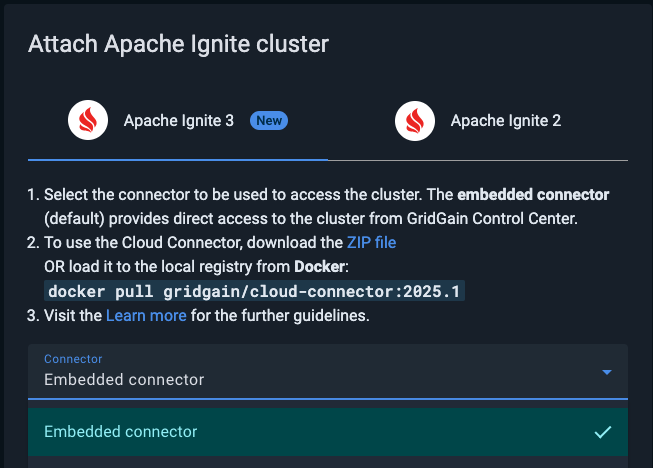
Task: Expand the Connector dropdown arrow
Action: pos(606,372)
